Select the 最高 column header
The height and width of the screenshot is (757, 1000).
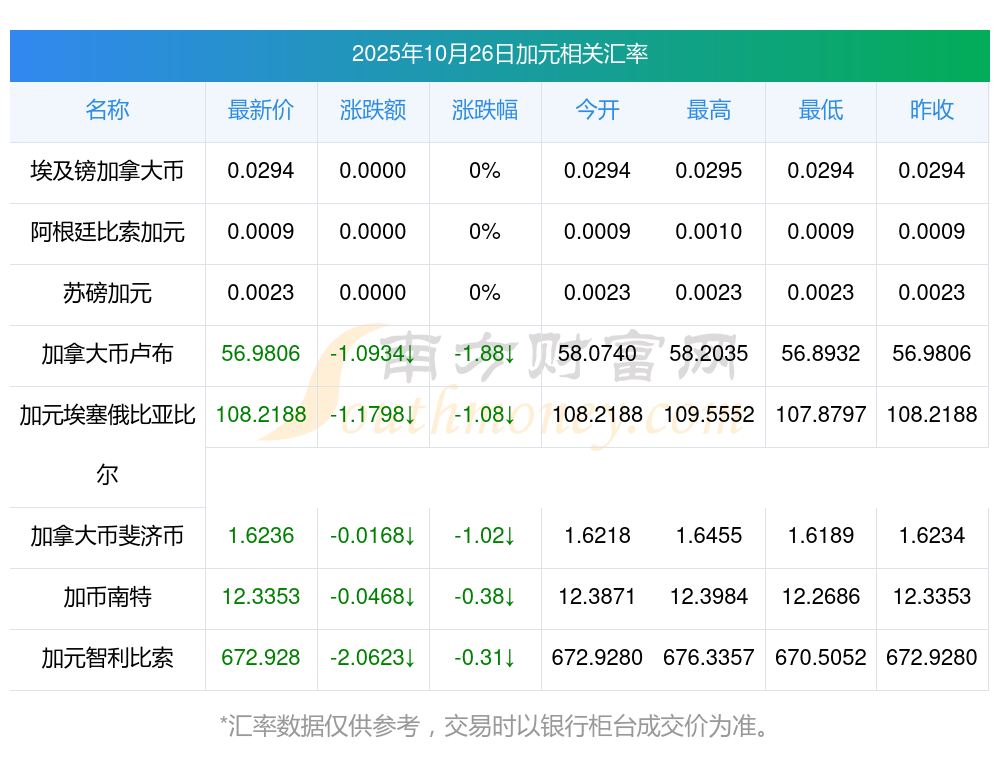pos(709,110)
